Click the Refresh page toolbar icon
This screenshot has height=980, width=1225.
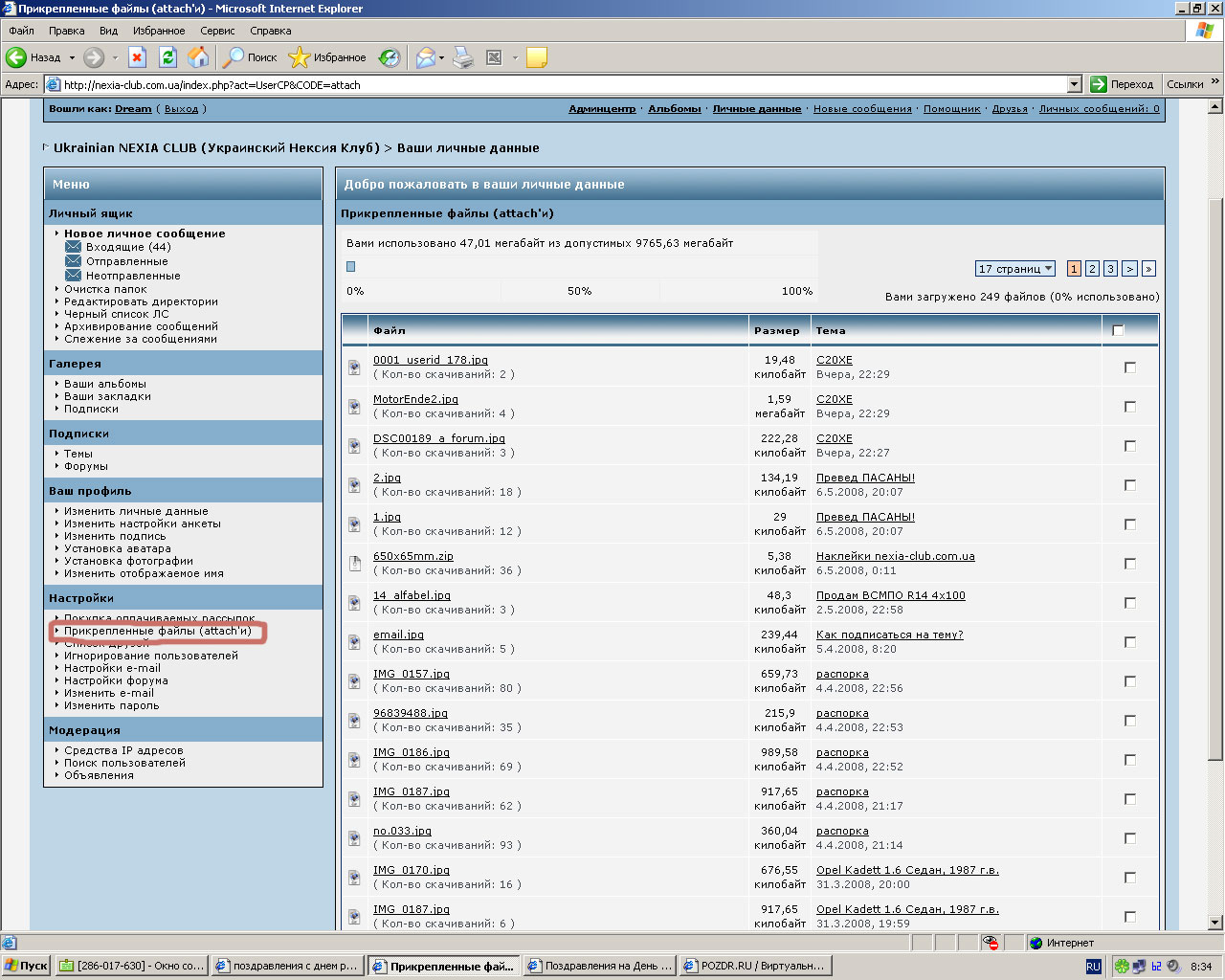(x=167, y=57)
